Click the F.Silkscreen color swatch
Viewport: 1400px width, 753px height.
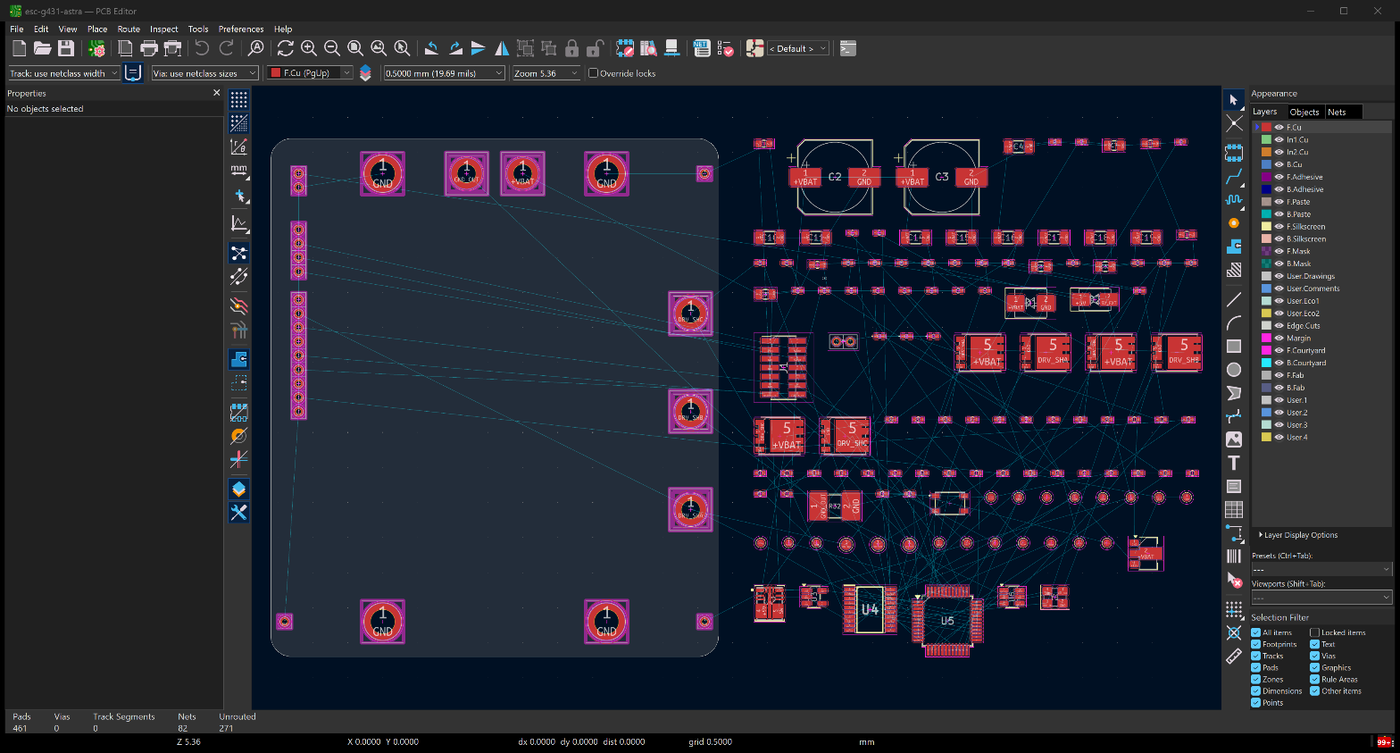point(1266,226)
